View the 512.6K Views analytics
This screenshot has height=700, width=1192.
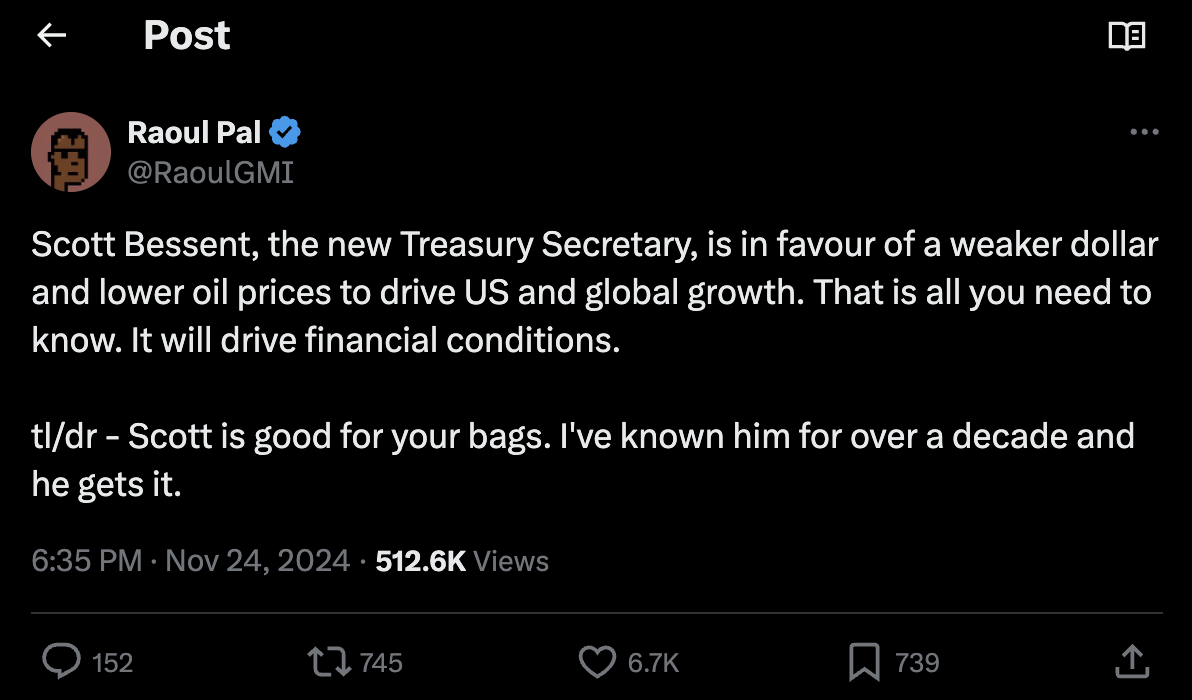pos(462,561)
